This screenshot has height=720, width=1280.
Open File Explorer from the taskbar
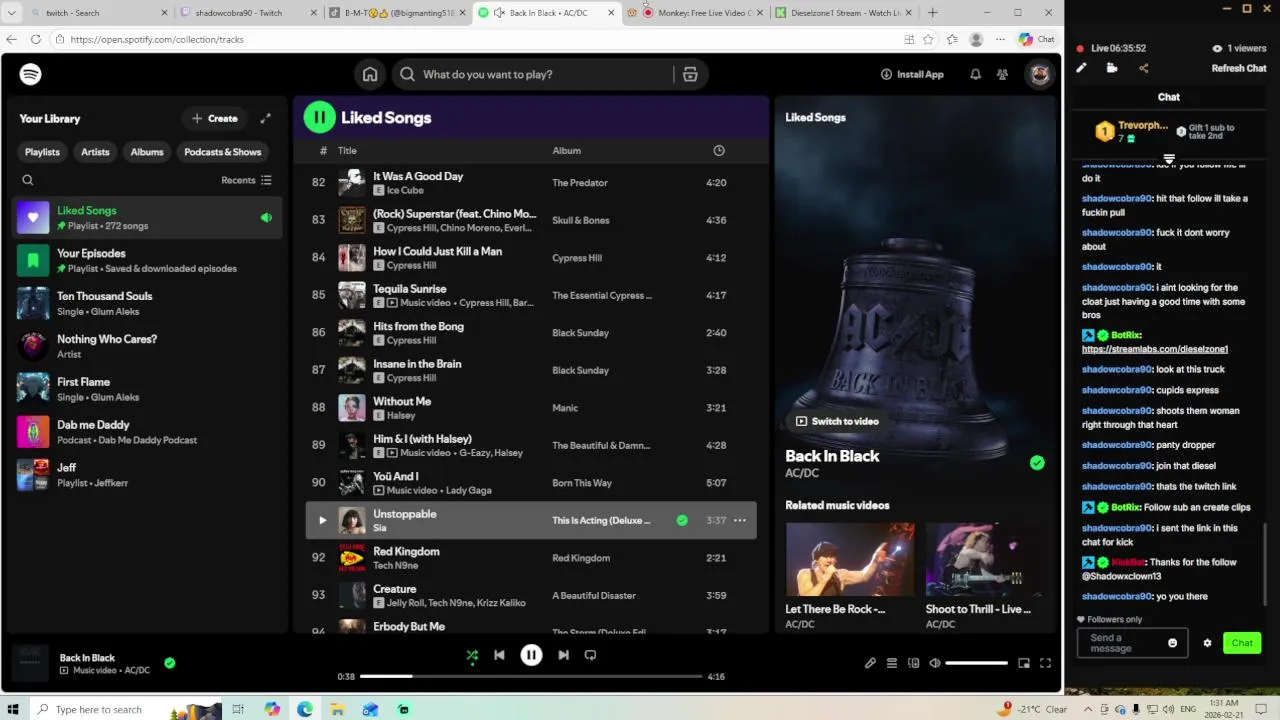[337, 709]
